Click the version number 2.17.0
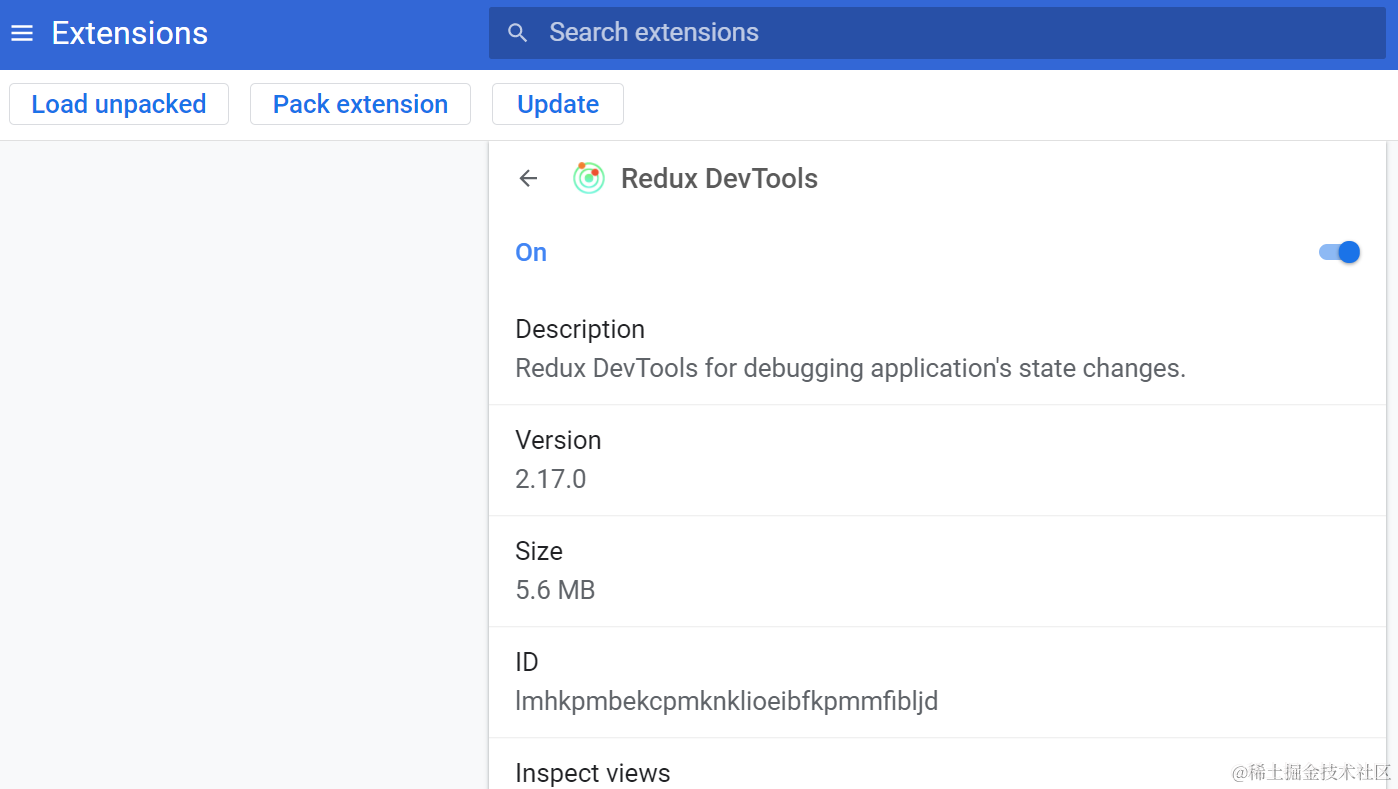 (551, 479)
